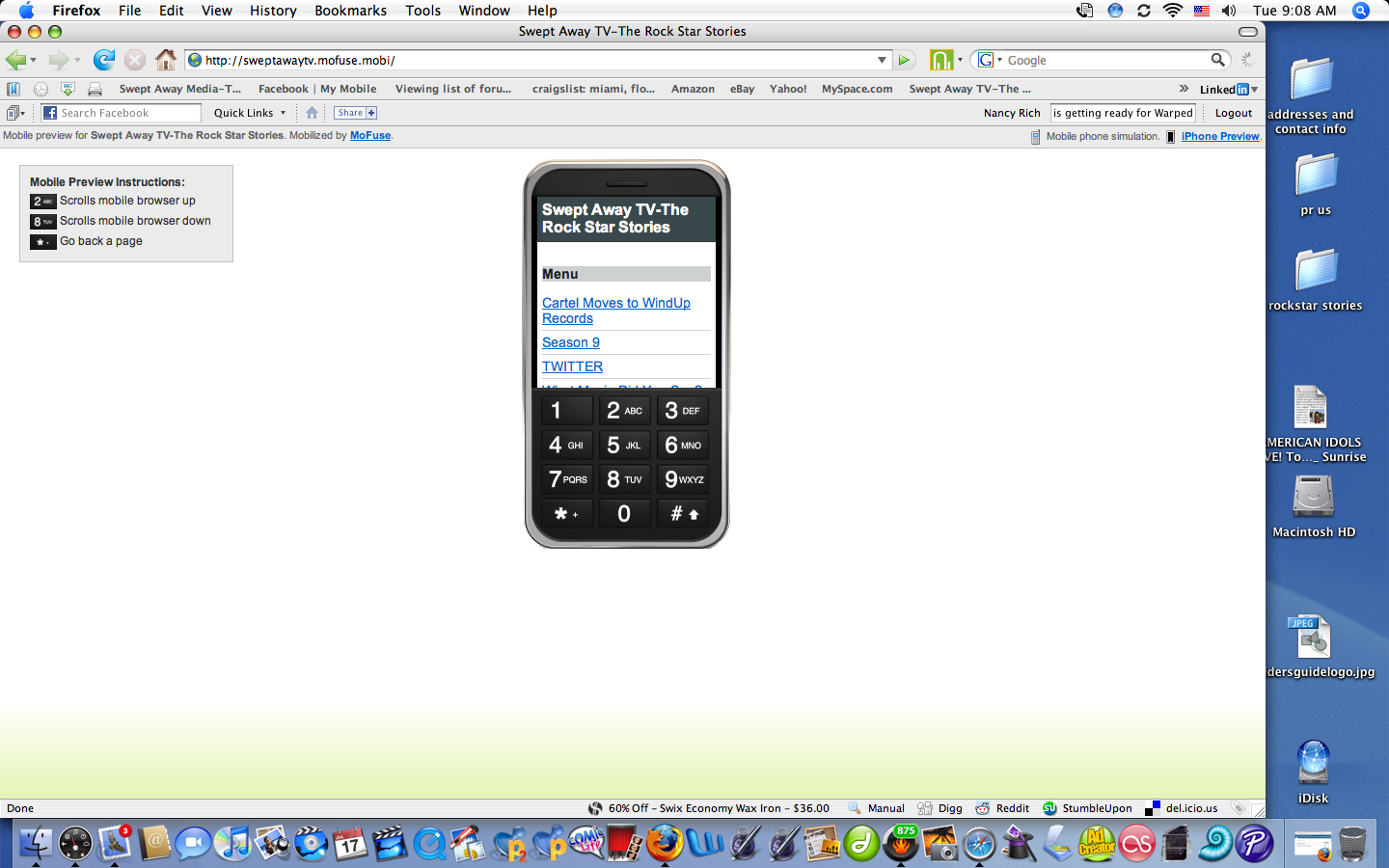Open Spotlight search in the menu bar
Viewport: 1389px width, 868px height.
pos(1361,11)
